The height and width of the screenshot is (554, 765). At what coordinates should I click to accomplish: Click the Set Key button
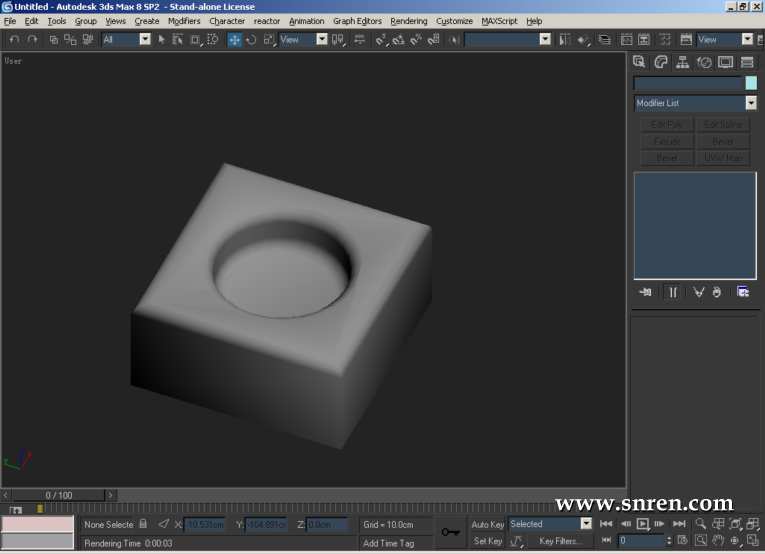488,541
